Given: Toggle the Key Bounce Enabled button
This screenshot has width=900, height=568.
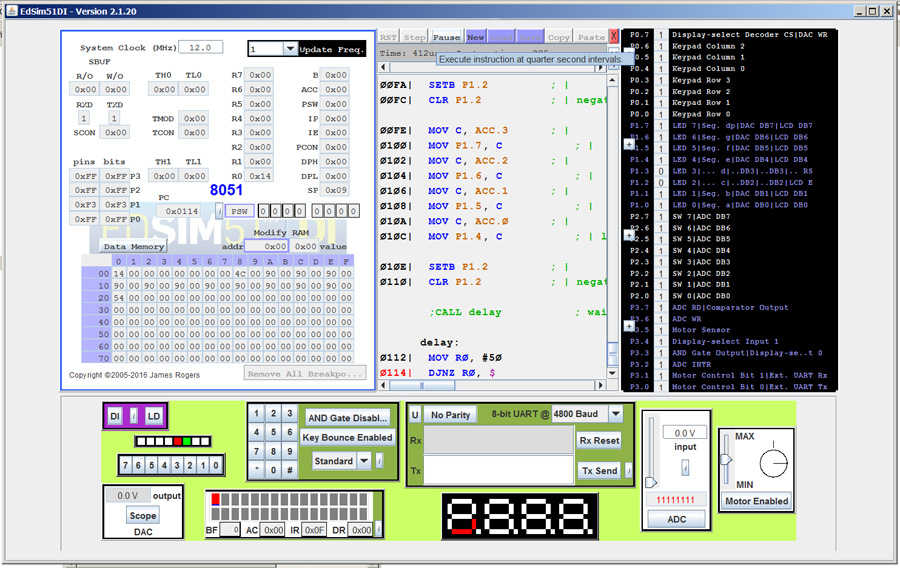Looking at the screenshot, I should (347, 437).
